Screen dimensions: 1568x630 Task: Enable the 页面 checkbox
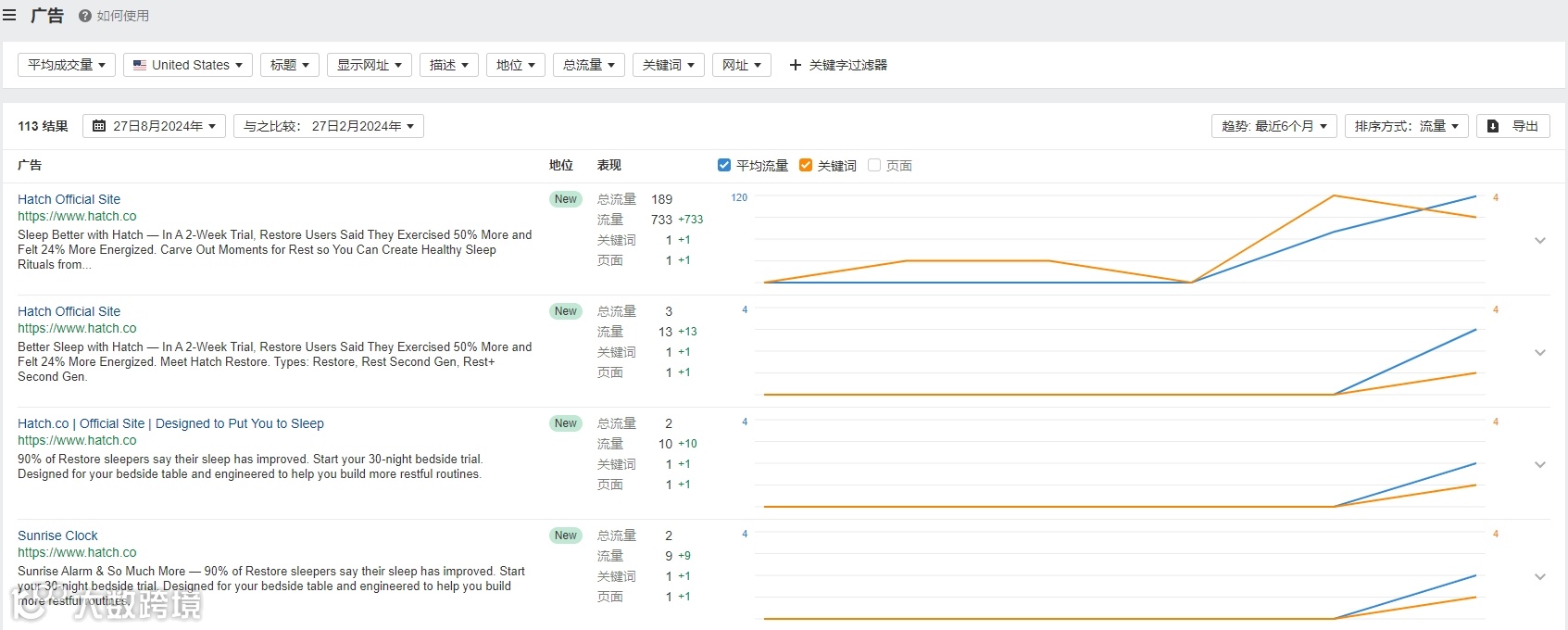(x=874, y=165)
